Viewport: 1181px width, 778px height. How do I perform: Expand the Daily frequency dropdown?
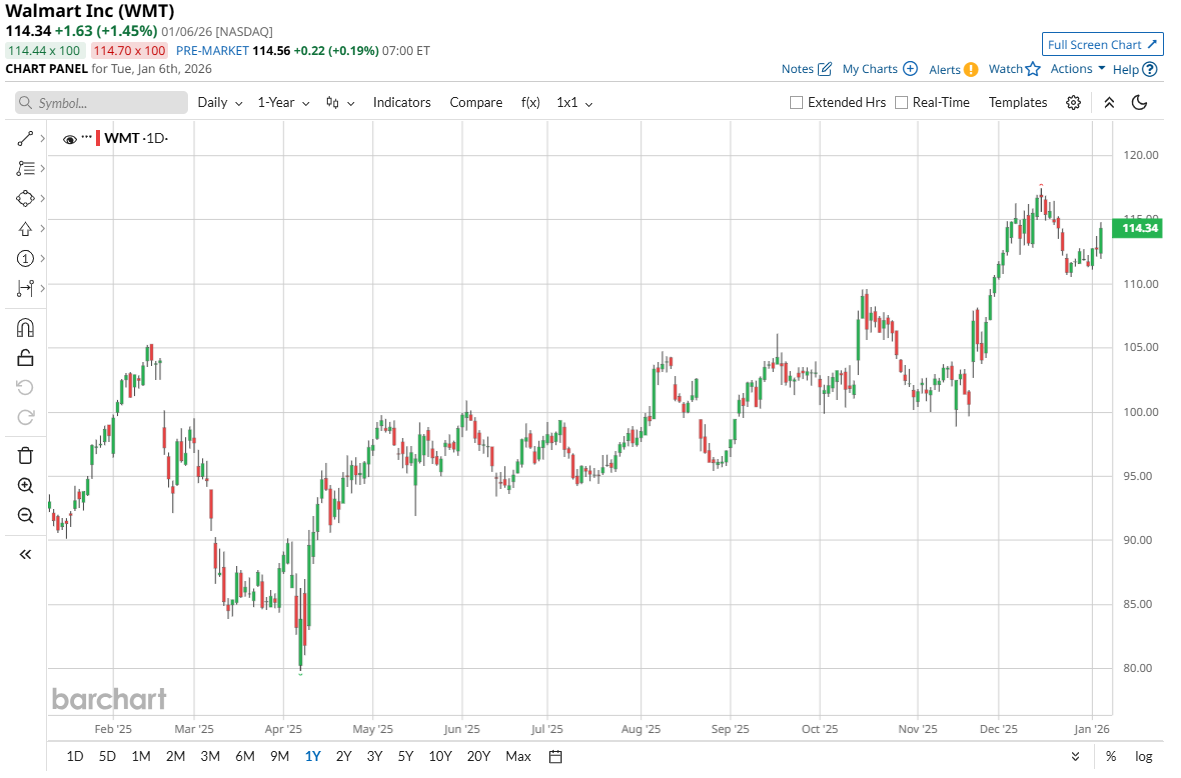[x=220, y=102]
